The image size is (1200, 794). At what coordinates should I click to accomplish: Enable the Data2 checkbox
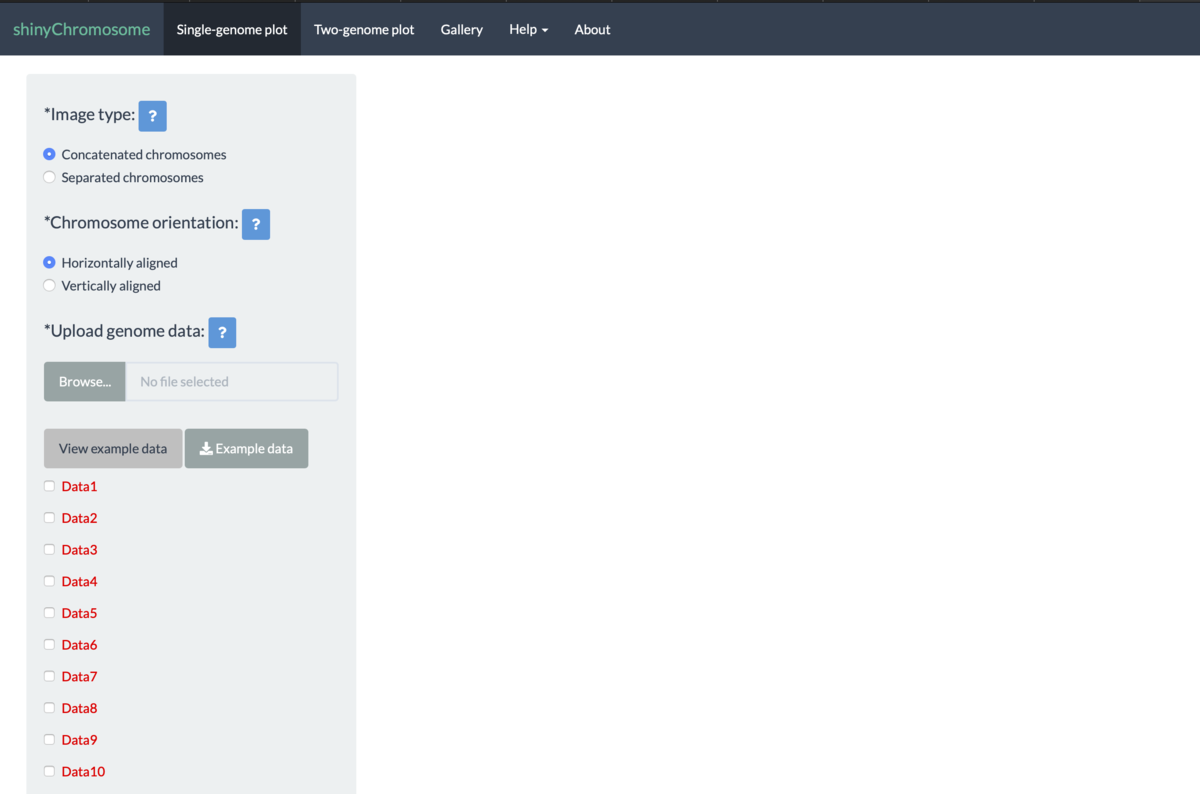coord(50,518)
